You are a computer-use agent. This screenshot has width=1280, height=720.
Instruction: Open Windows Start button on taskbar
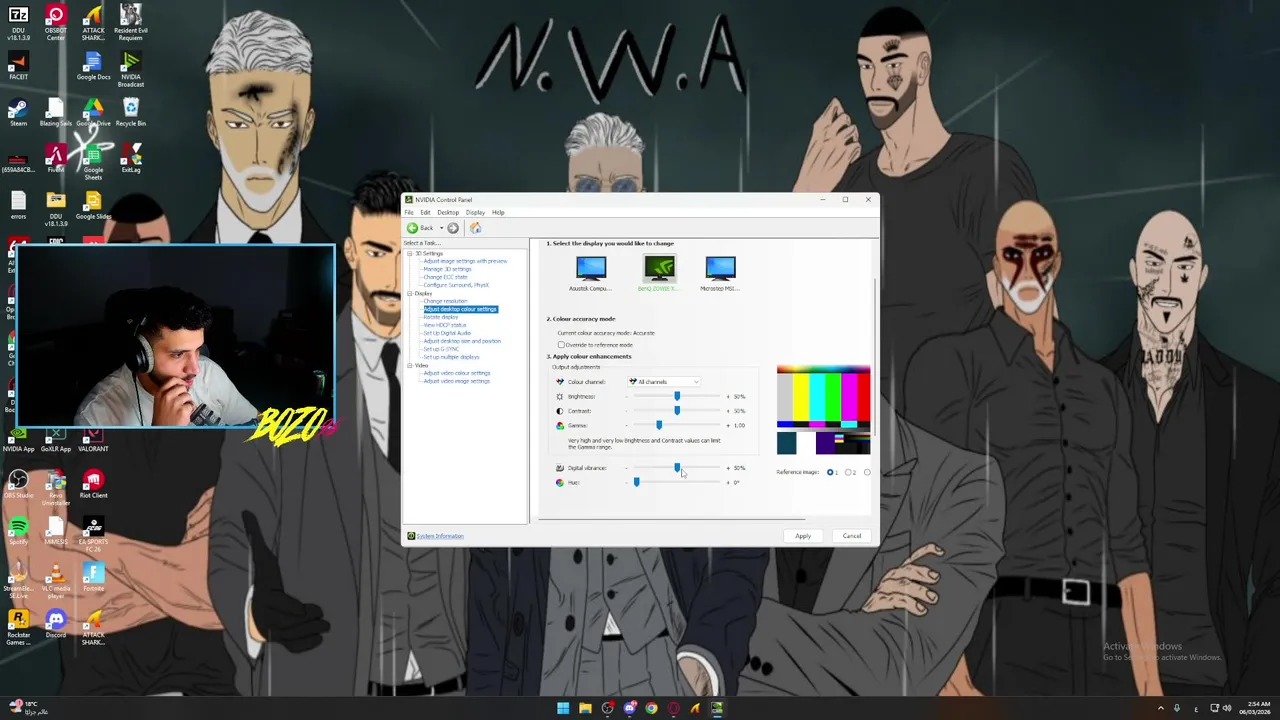(563, 708)
